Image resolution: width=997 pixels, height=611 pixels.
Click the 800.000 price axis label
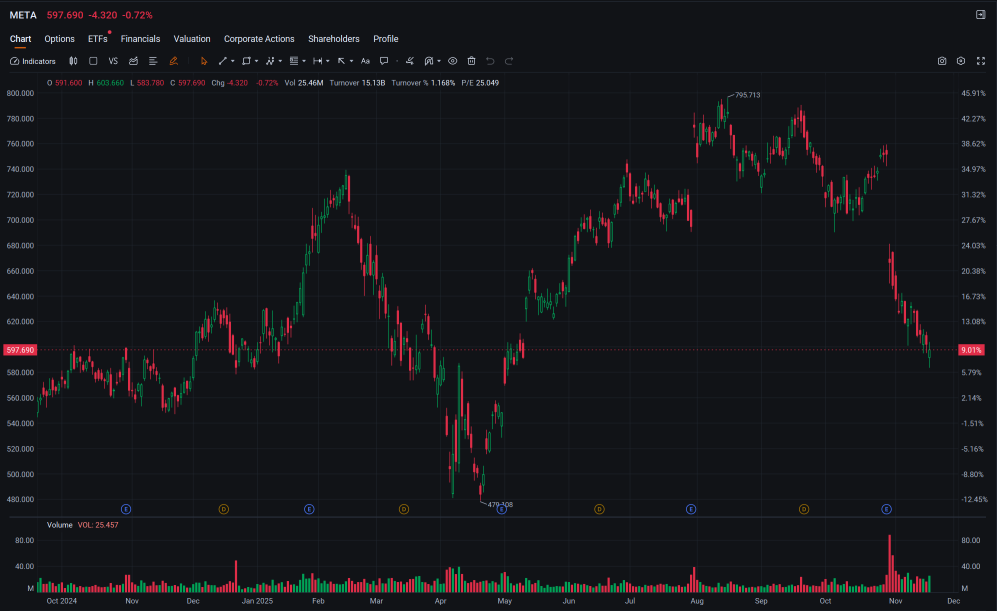20,93
